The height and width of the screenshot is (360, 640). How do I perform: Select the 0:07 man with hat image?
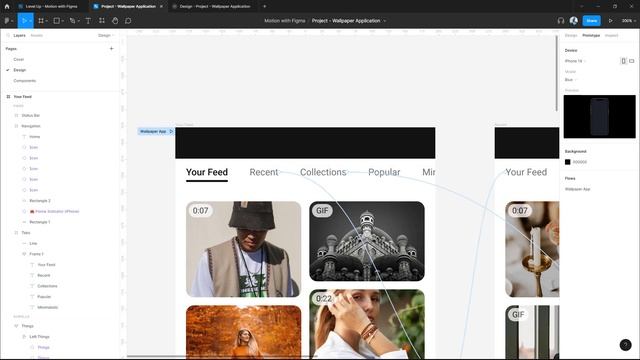click(244, 249)
